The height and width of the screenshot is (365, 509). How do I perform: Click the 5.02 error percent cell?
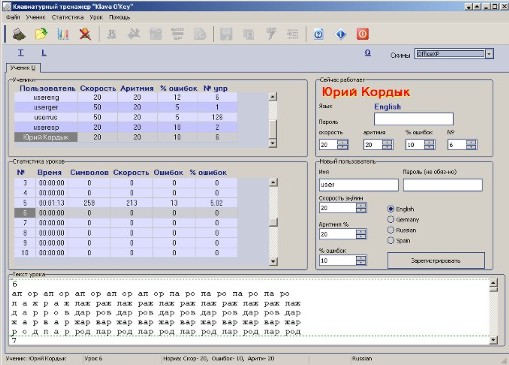[x=217, y=203]
